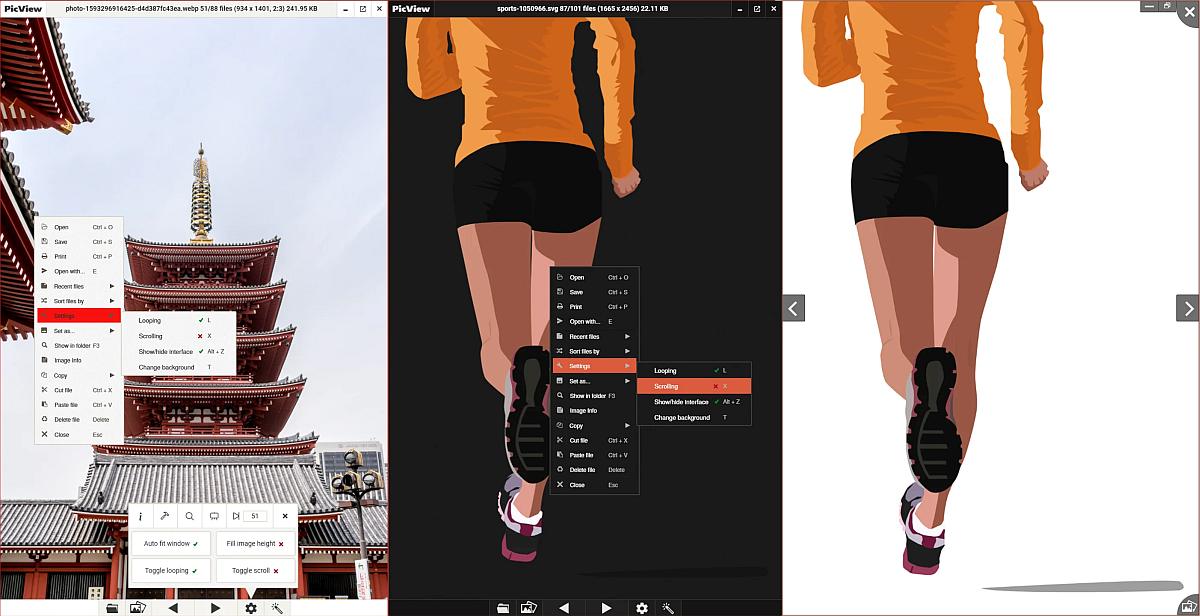1200x616 pixels.
Task: Click the magnifier search icon in popup
Action: 189,517
